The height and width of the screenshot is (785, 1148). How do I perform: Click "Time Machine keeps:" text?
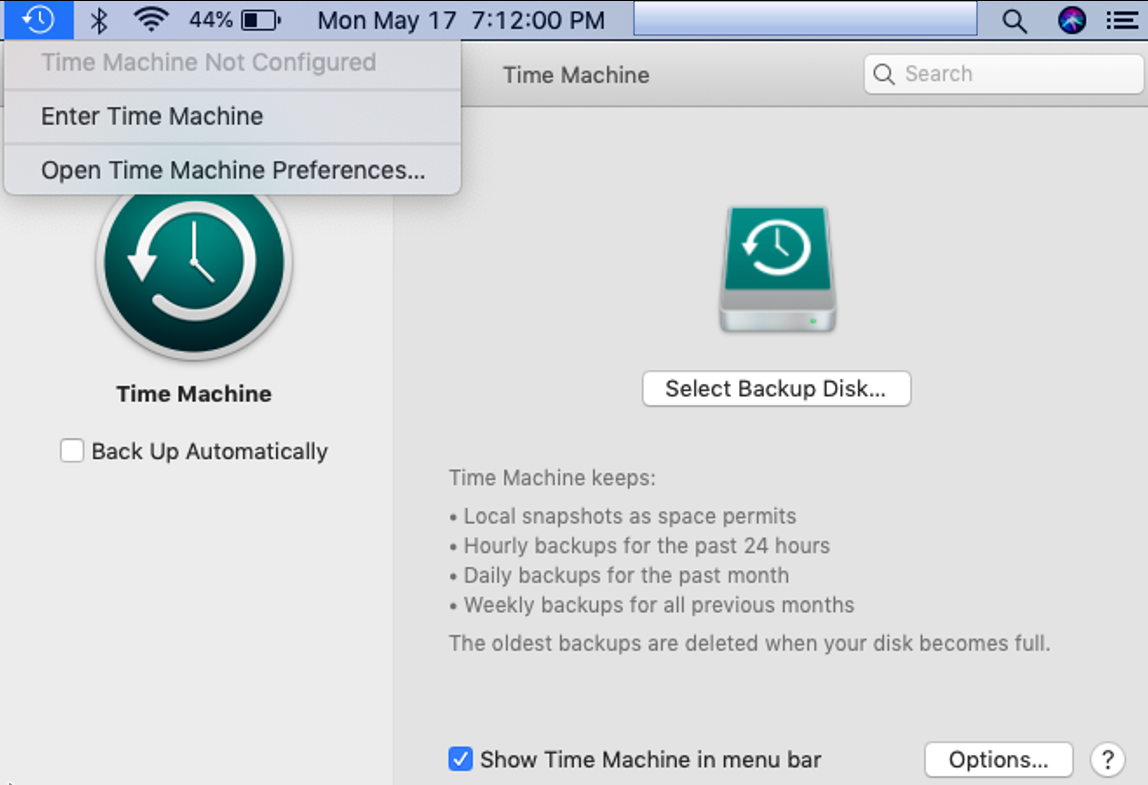(552, 477)
